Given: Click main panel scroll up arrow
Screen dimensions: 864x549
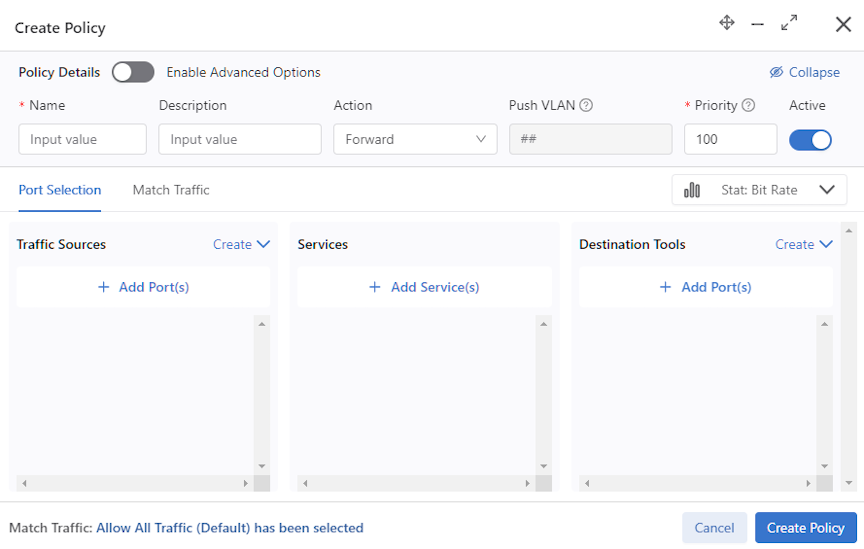Looking at the screenshot, I should click(849, 230).
